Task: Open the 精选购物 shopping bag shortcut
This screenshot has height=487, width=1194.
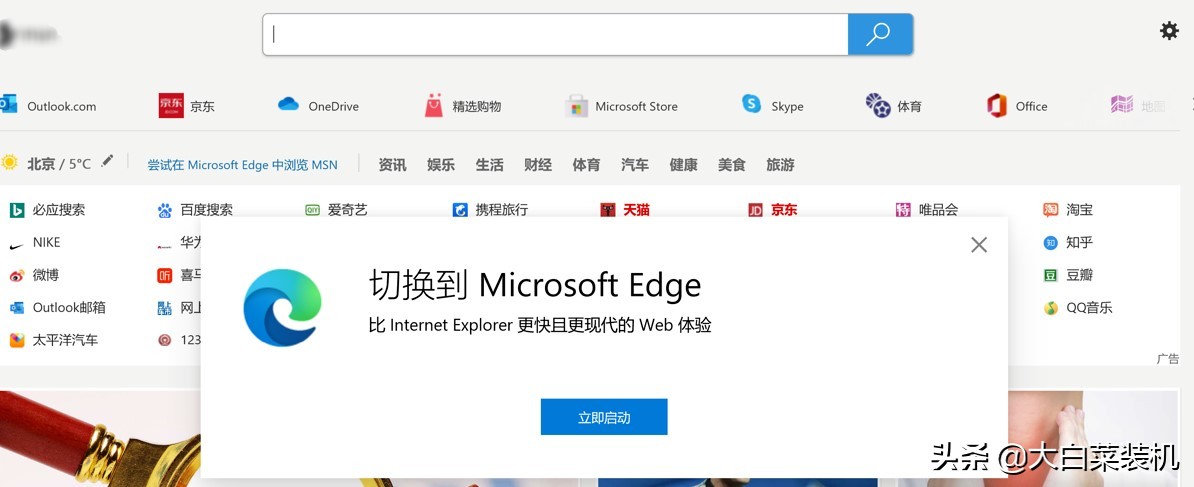Action: tap(433, 106)
